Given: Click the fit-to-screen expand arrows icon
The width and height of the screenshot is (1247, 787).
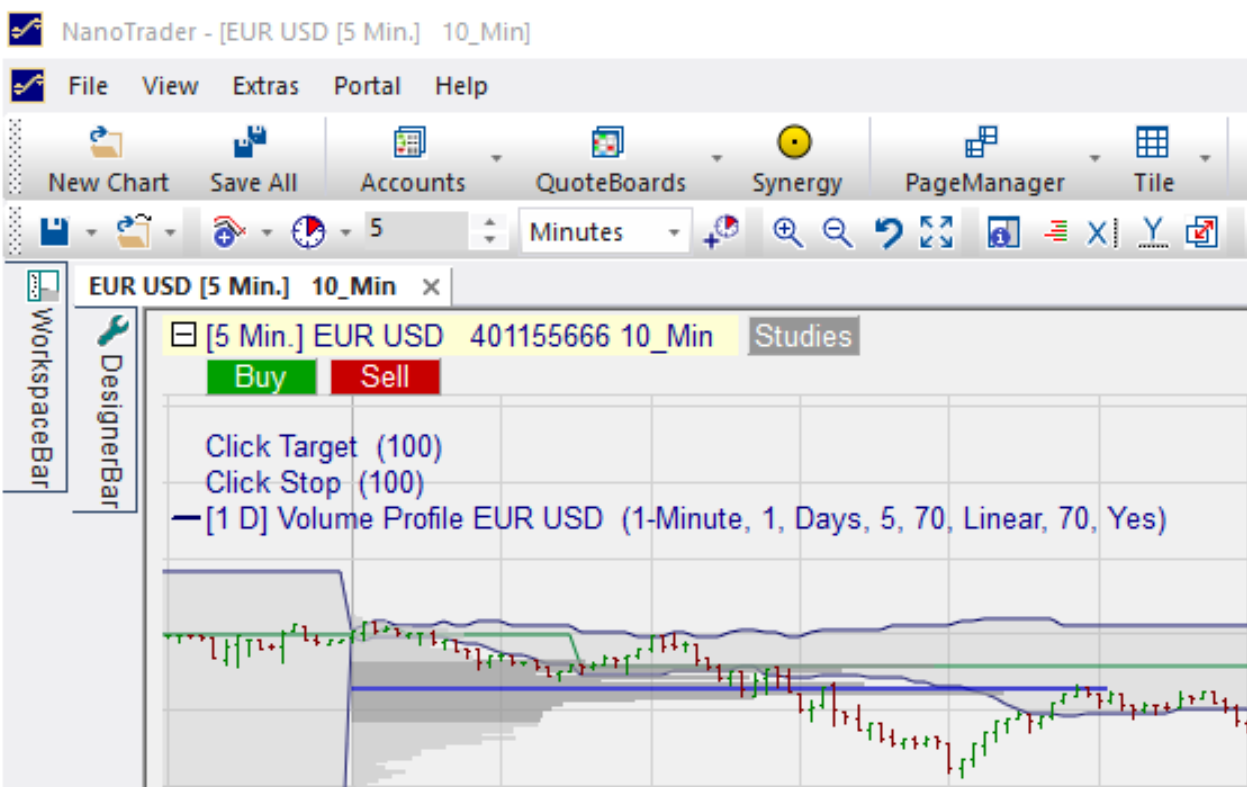Looking at the screenshot, I should click(936, 232).
